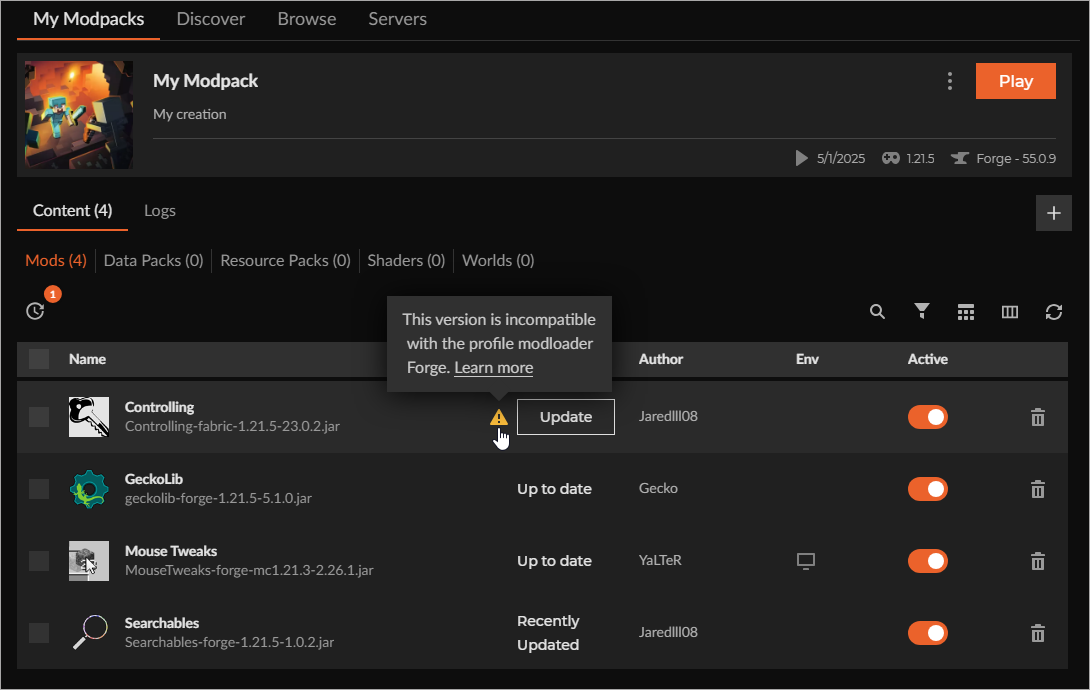Follow the Learn more link
Viewport: 1090px width, 690px height.
494,368
